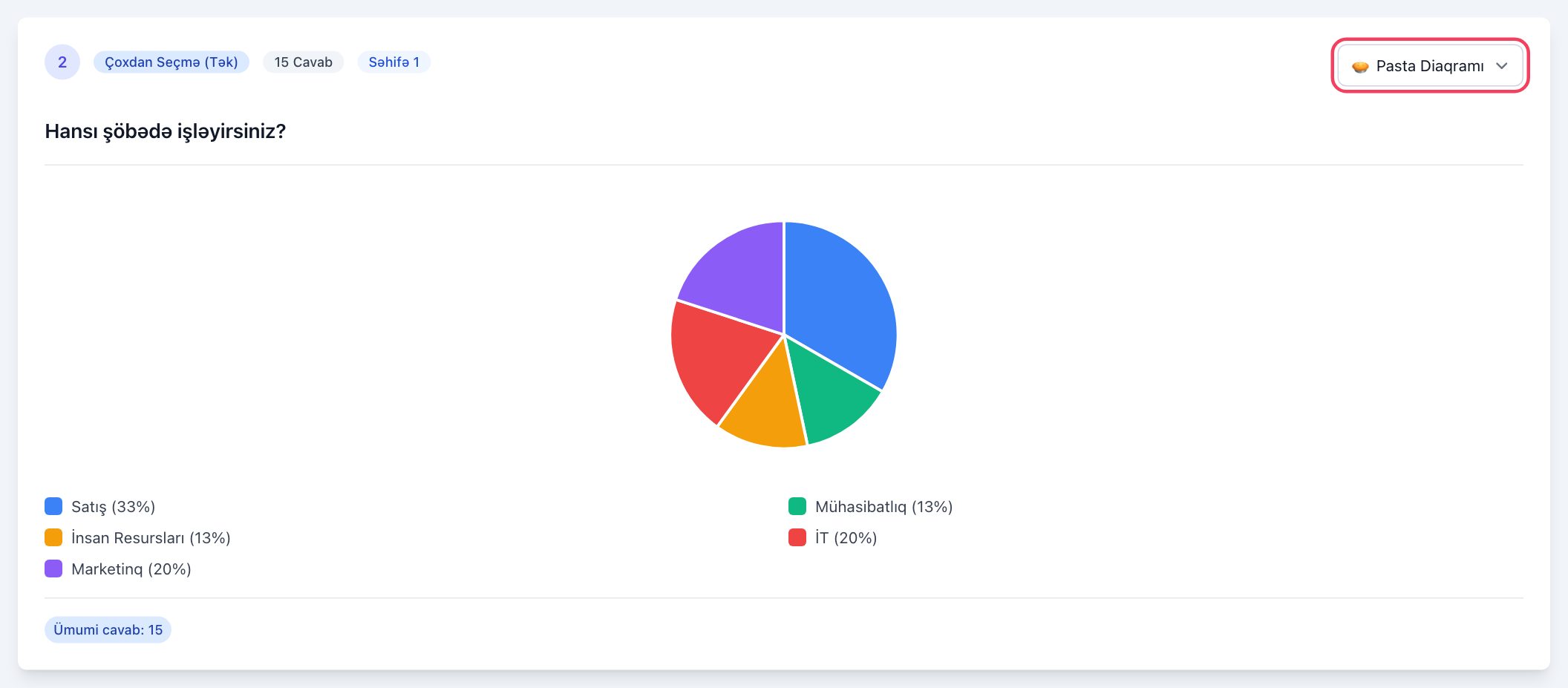Expand the chart type chevron arrow

(x=1502, y=66)
